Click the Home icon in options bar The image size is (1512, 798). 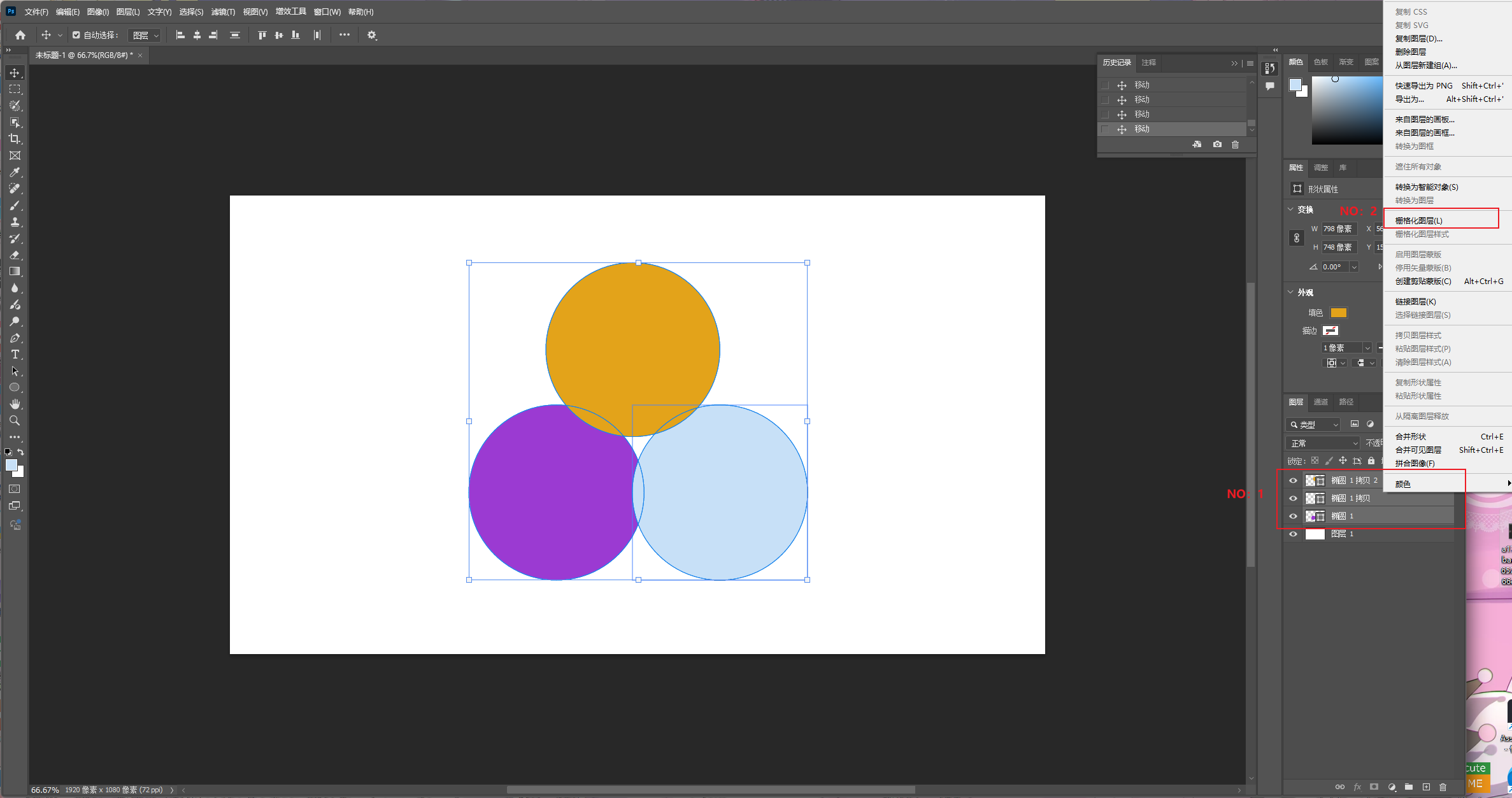point(20,35)
